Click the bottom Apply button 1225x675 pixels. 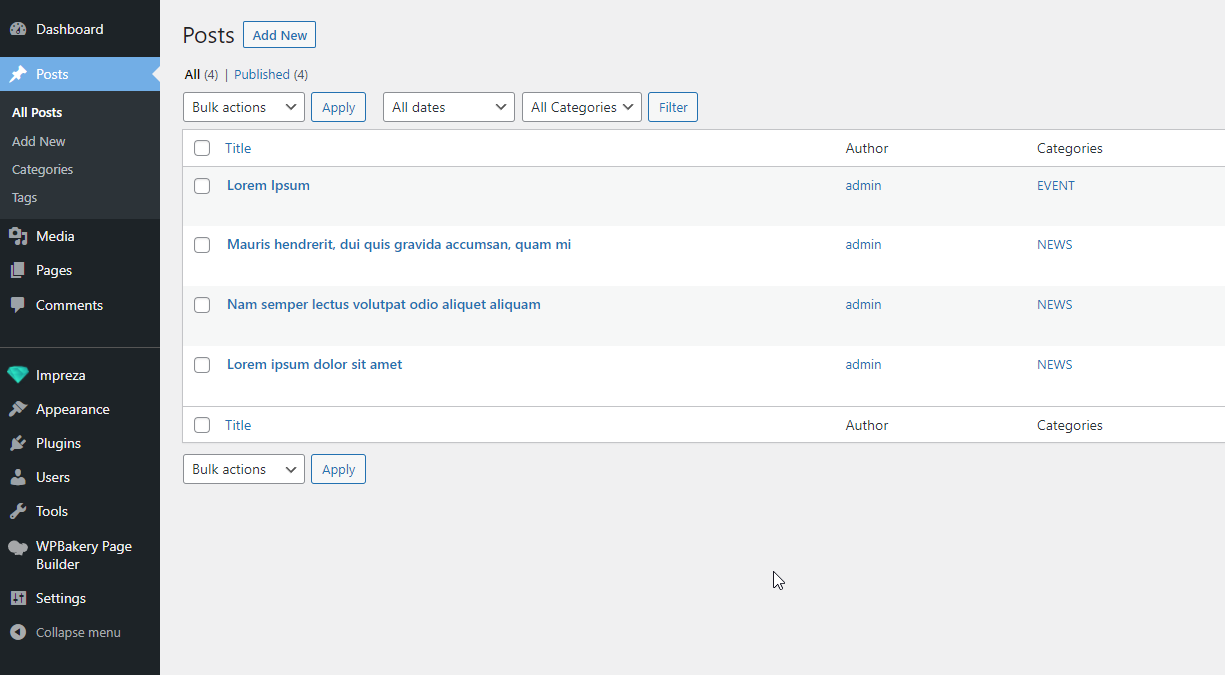coord(338,469)
